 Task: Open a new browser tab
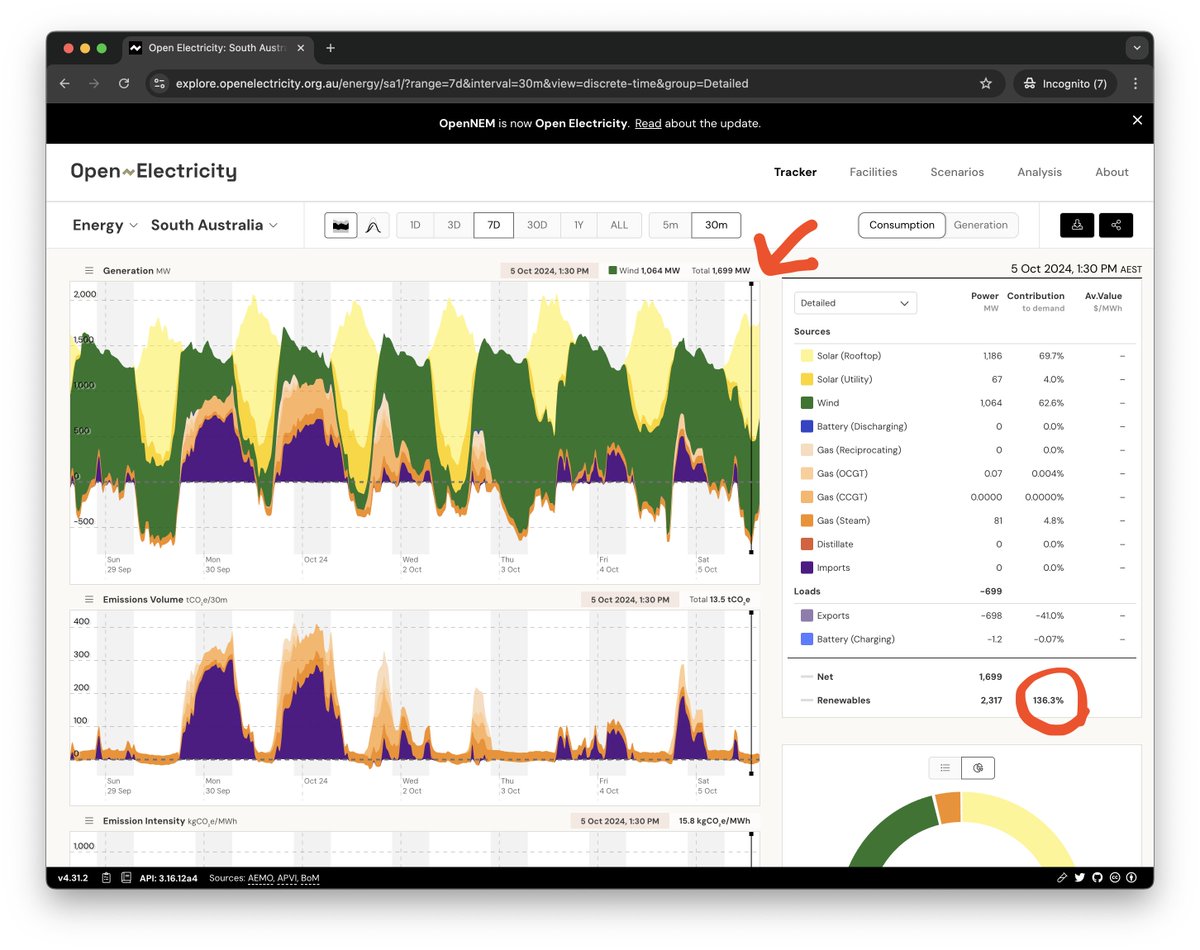click(x=331, y=48)
